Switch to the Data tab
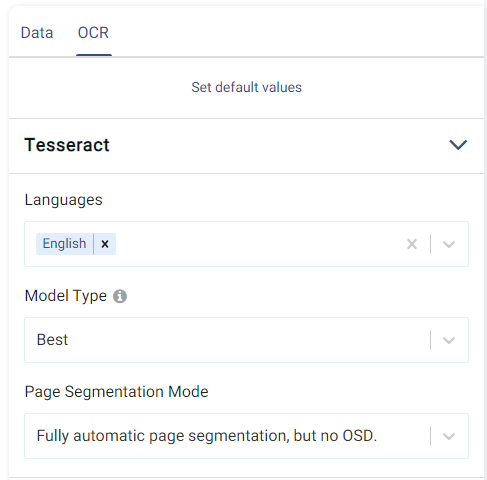 (37, 33)
